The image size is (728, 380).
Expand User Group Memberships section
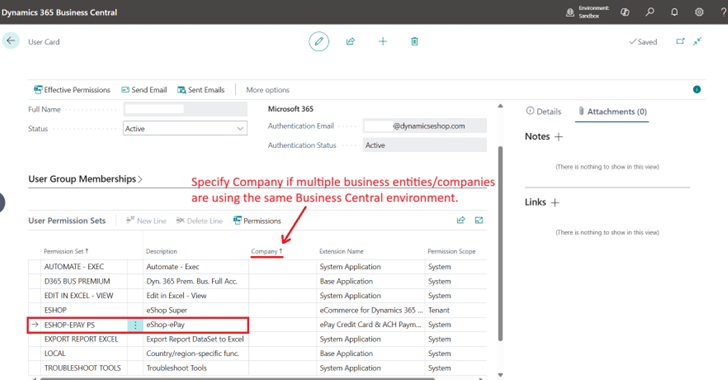[x=85, y=179]
